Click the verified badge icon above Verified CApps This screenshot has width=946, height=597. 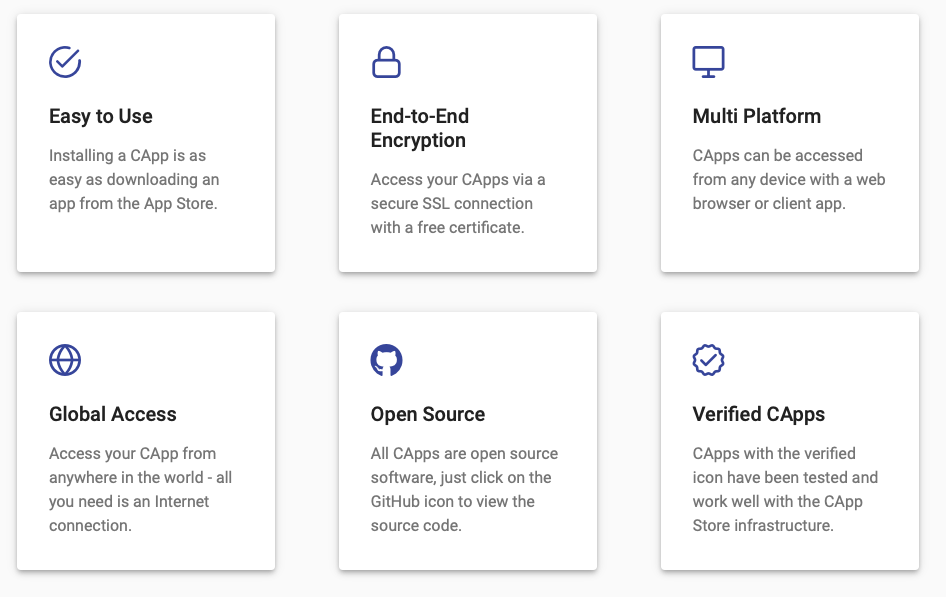709,360
